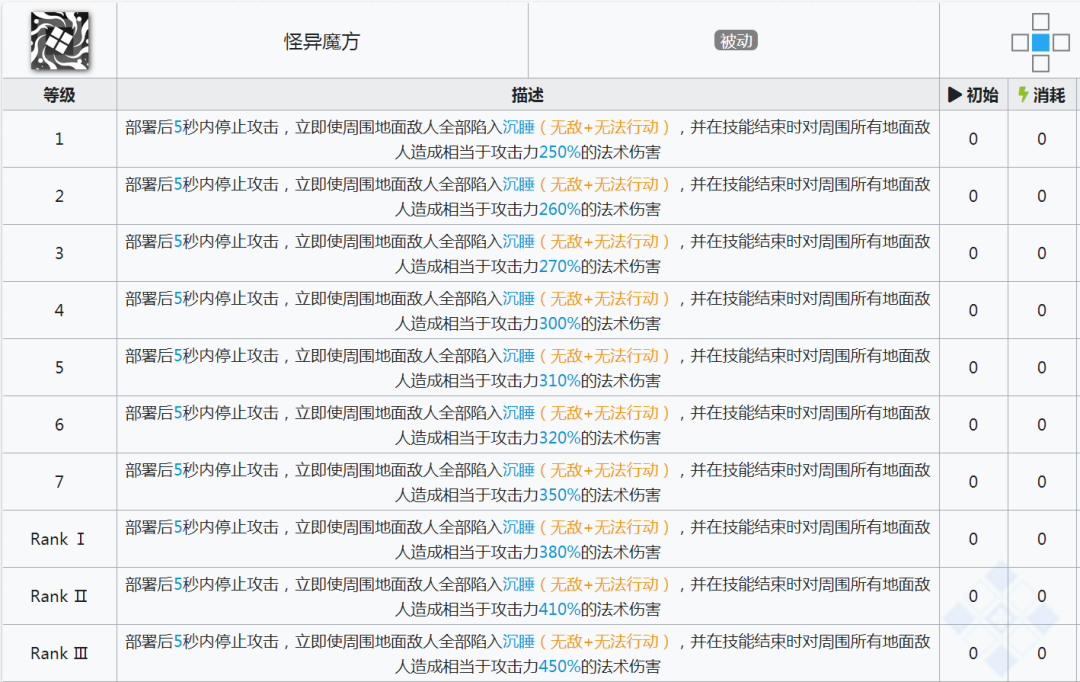
Task: Click the black triangle icon beside 初始
Action: [955, 95]
